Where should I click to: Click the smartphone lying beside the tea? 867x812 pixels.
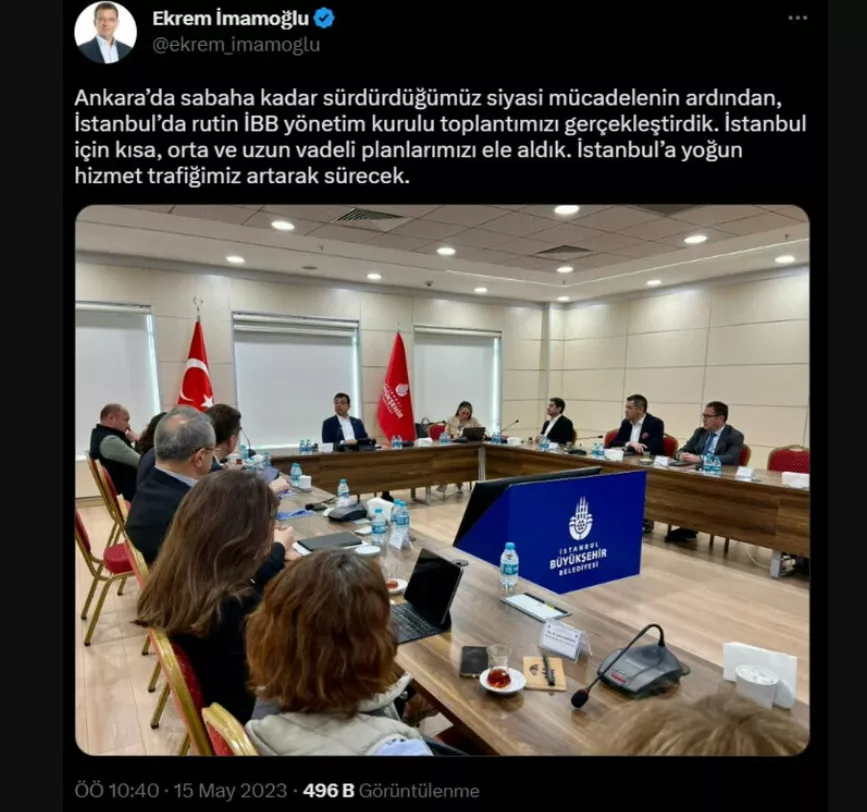(x=473, y=661)
